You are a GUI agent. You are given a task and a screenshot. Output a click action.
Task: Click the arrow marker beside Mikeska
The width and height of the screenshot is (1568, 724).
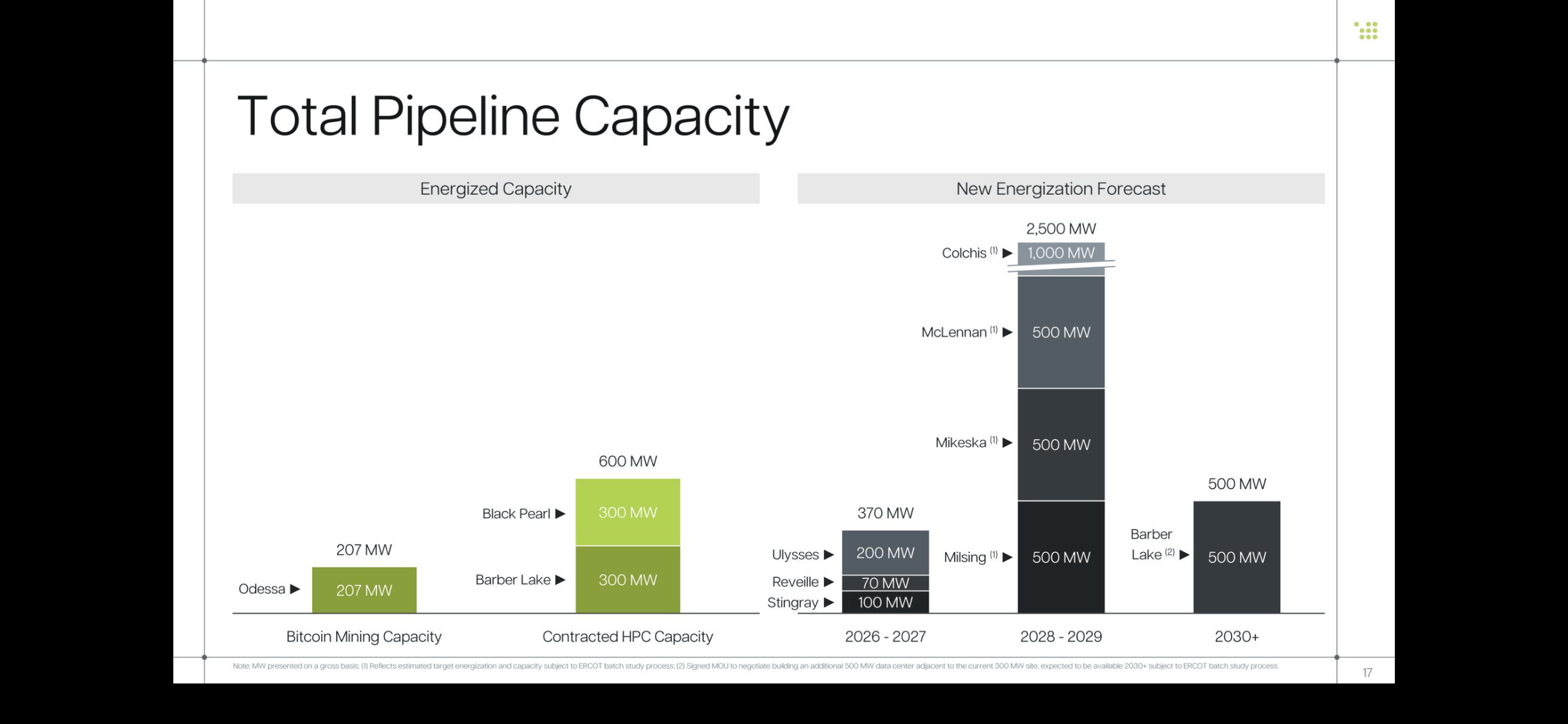1007,442
